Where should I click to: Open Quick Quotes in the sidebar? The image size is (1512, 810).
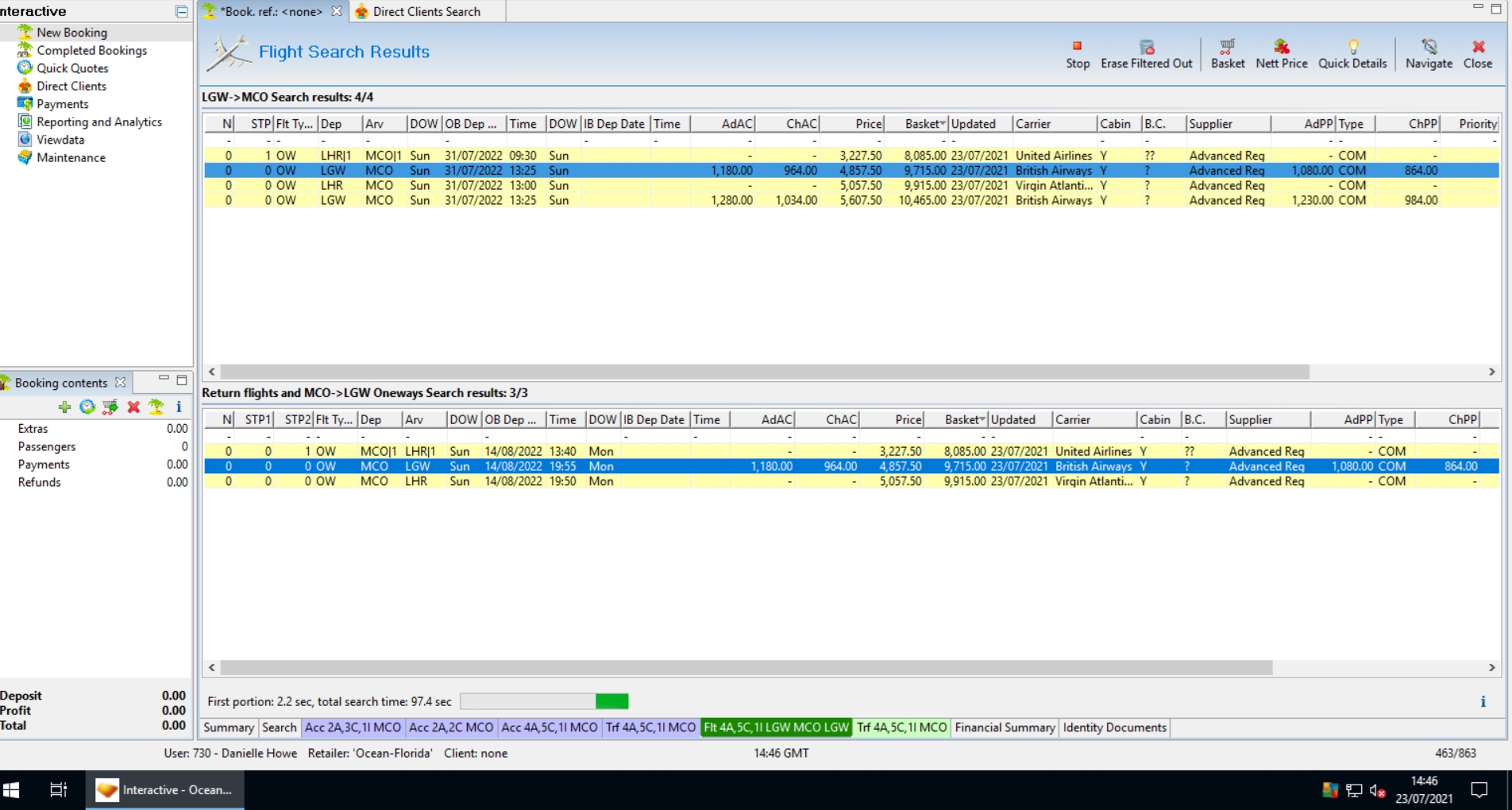pyautogui.click(x=72, y=68)
